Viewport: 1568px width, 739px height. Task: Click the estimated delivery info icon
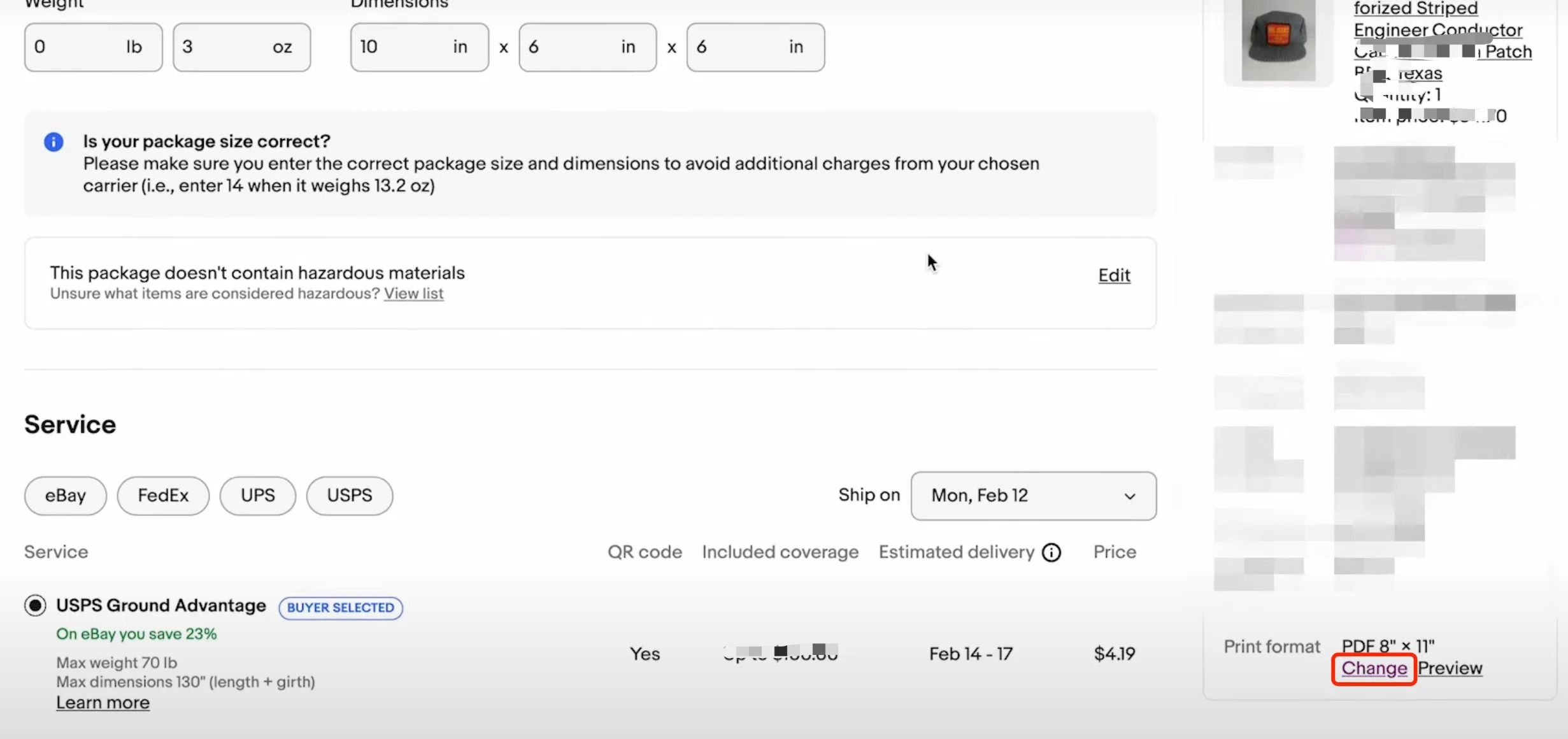pyautogui.click(x=1051, y=552)
